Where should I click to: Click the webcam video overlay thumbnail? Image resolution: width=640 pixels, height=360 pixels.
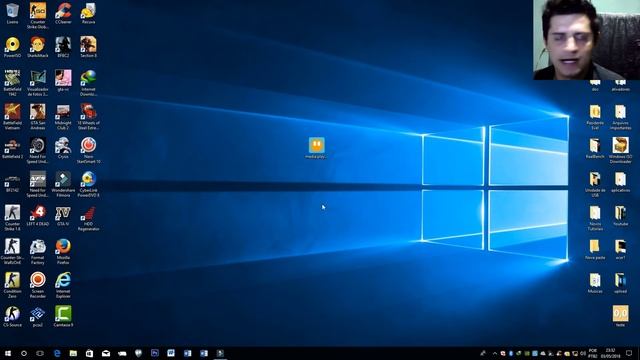(x=586, y=40)
